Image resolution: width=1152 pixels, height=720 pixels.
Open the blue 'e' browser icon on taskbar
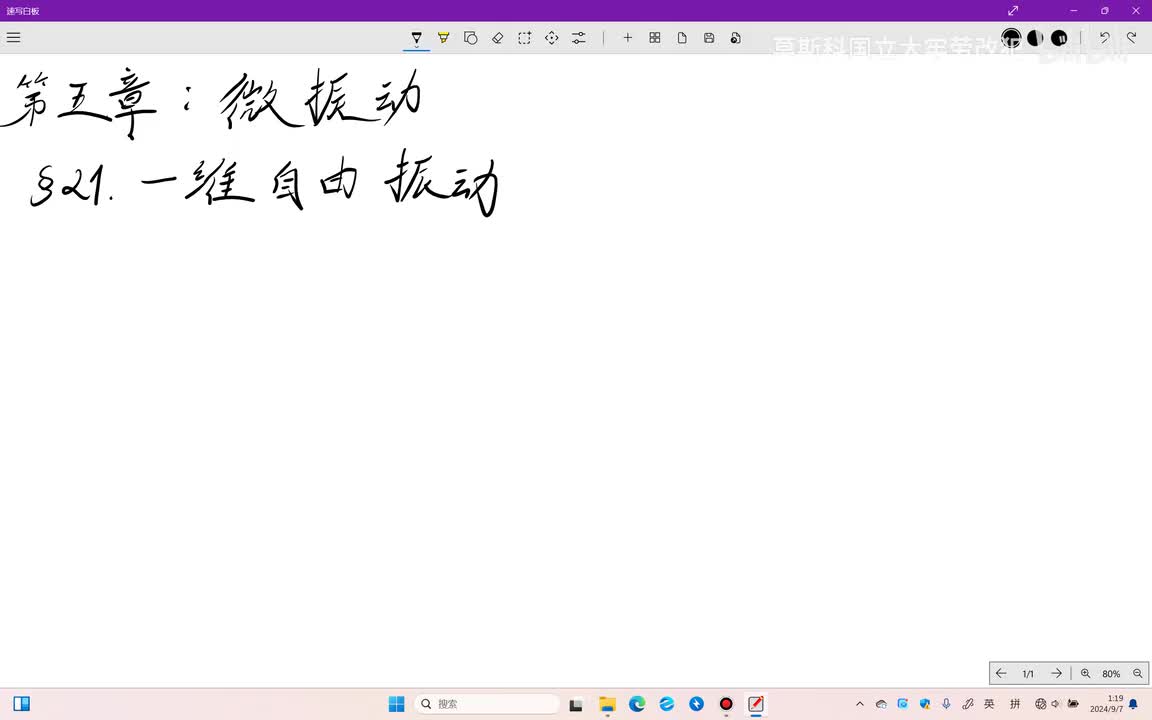pyautogui.click(x=666, y=704)
